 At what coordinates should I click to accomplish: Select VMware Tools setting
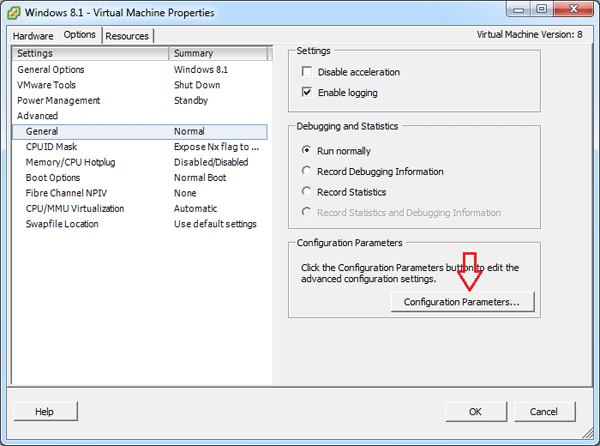pos(46,85)
